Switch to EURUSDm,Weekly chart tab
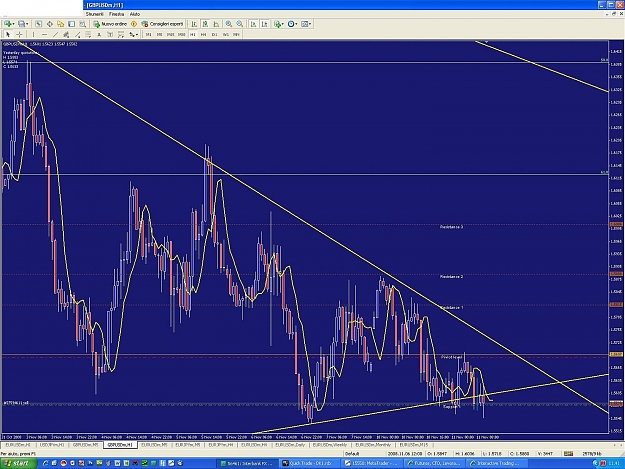The width and height of the screenshot is (625, 469). (x=330, y=445)
